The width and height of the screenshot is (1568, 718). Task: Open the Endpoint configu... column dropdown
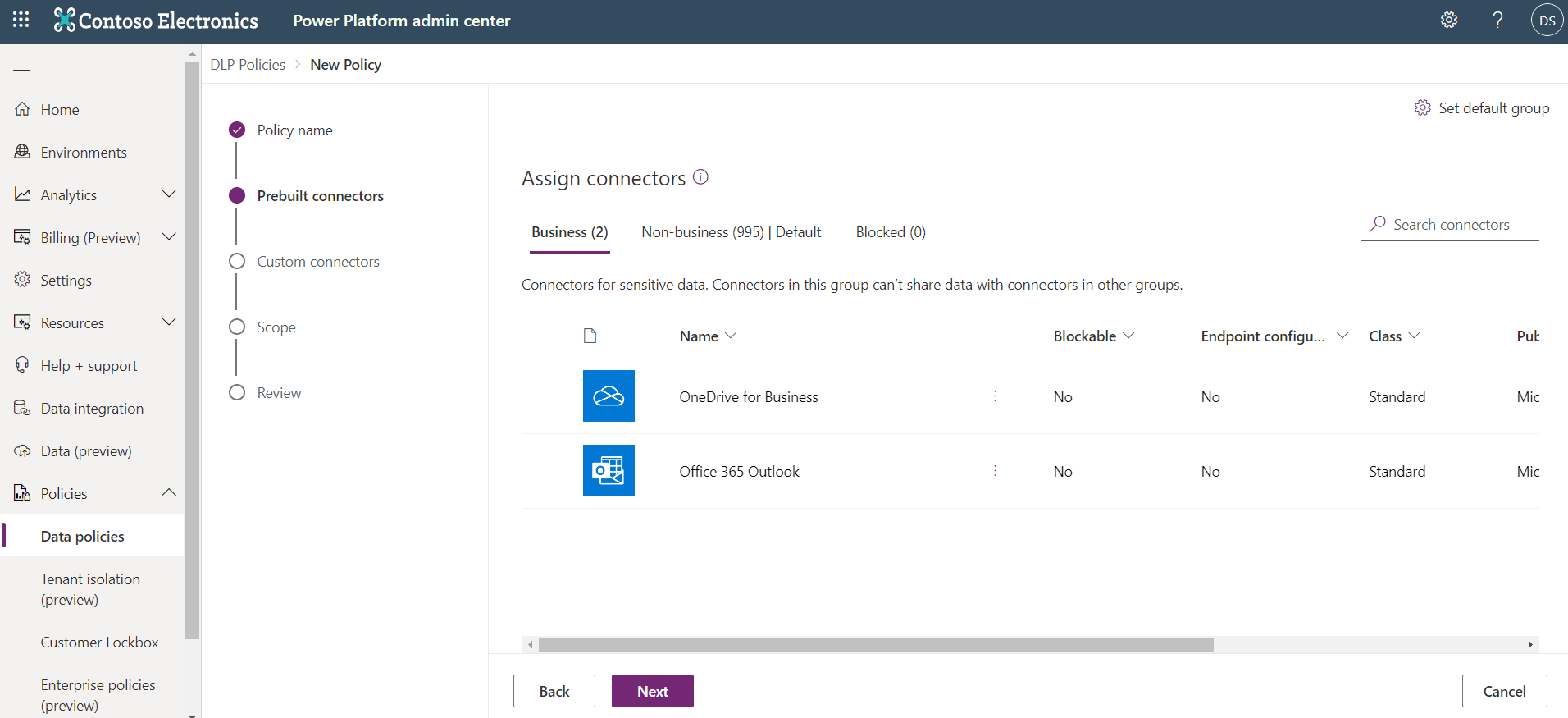1342,336
